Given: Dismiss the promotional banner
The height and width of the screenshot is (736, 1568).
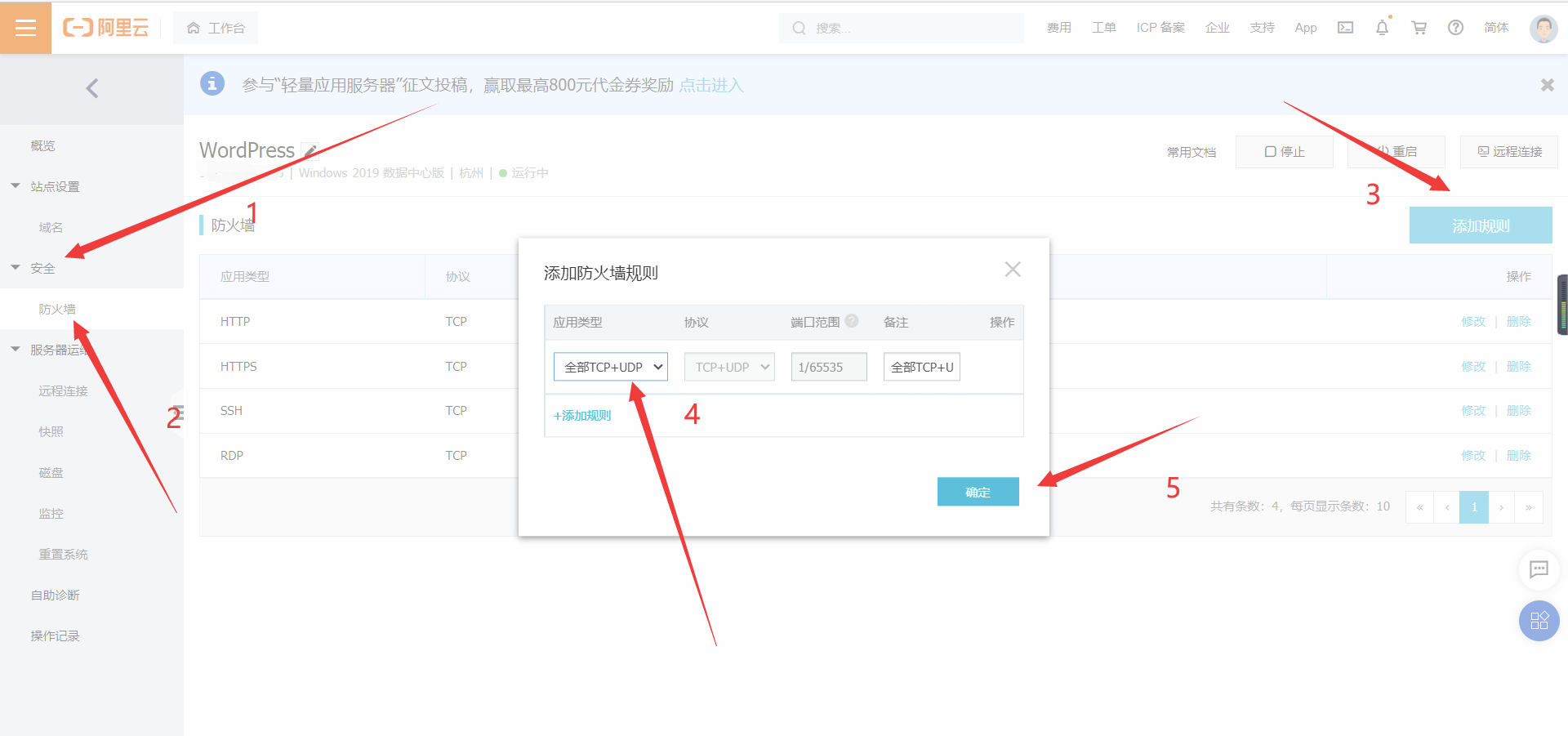Looking at the screenshot, I should [1547, 85].
